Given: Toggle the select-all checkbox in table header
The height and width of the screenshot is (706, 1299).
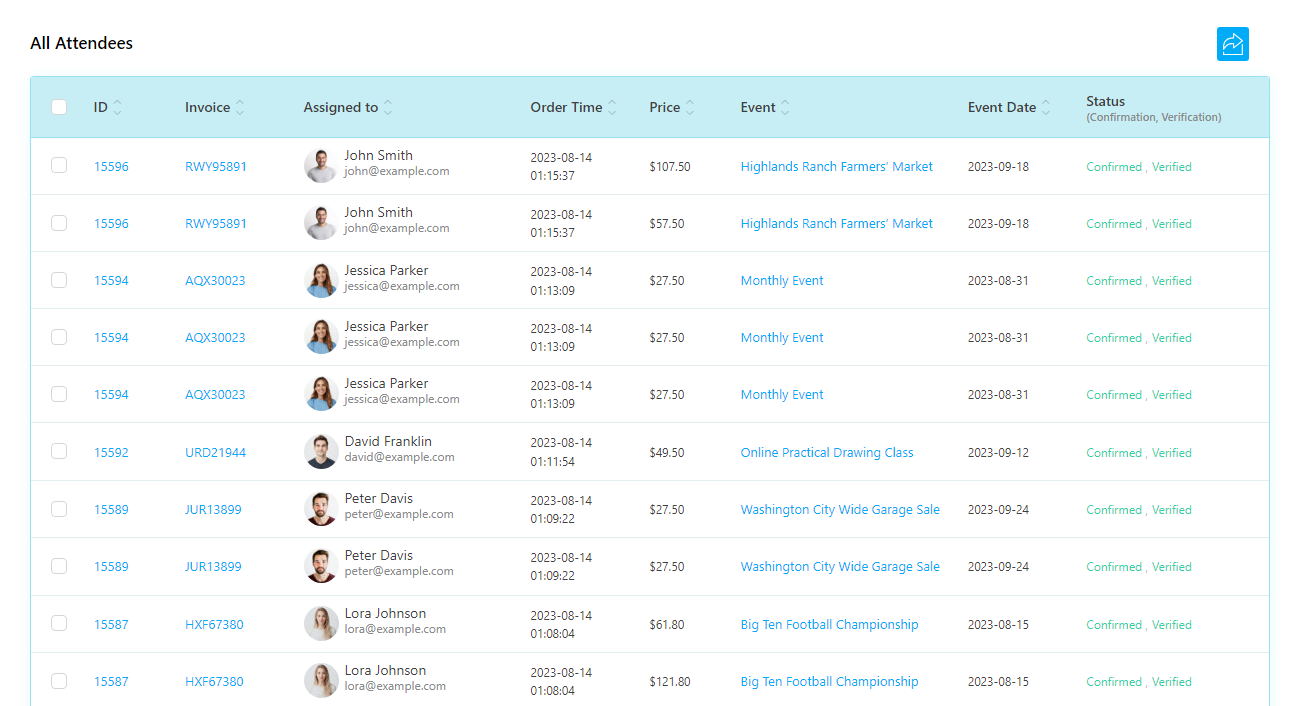Looking at the screenshot, I should pos(59,107).
